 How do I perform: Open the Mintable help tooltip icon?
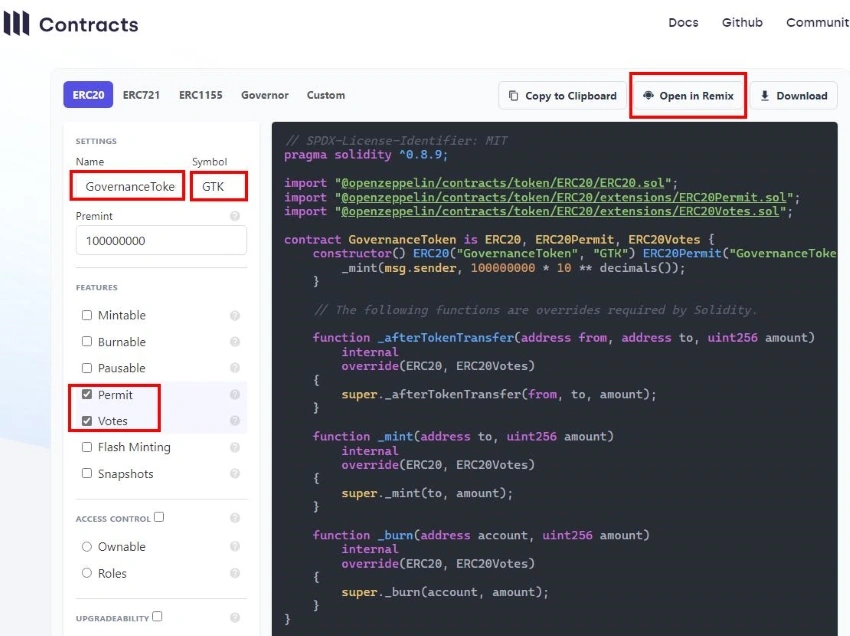coord(235,316)
